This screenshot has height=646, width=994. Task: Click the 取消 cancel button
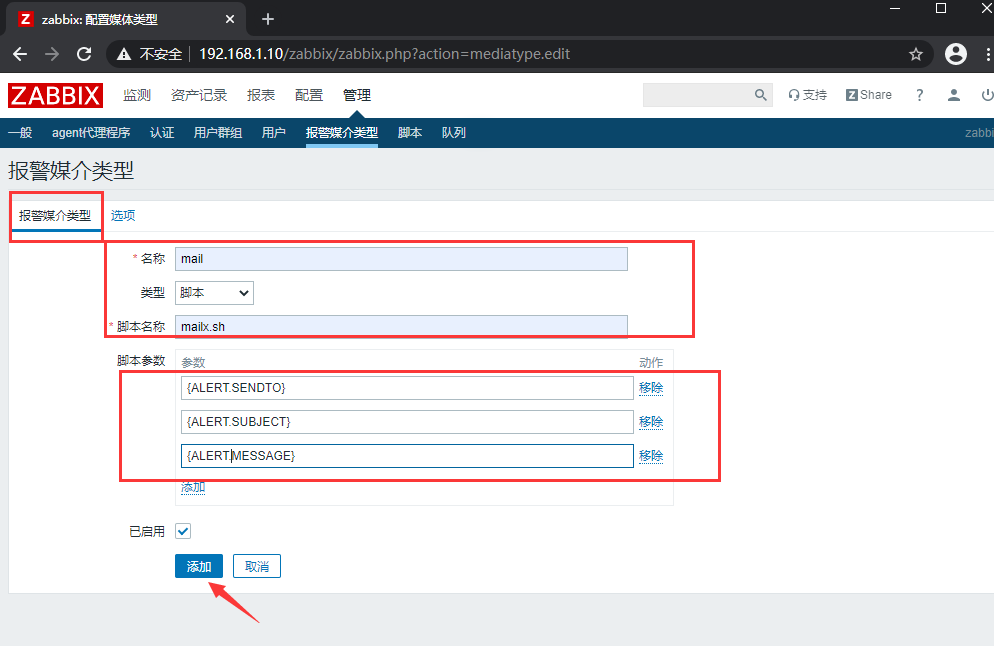point(257,566)
